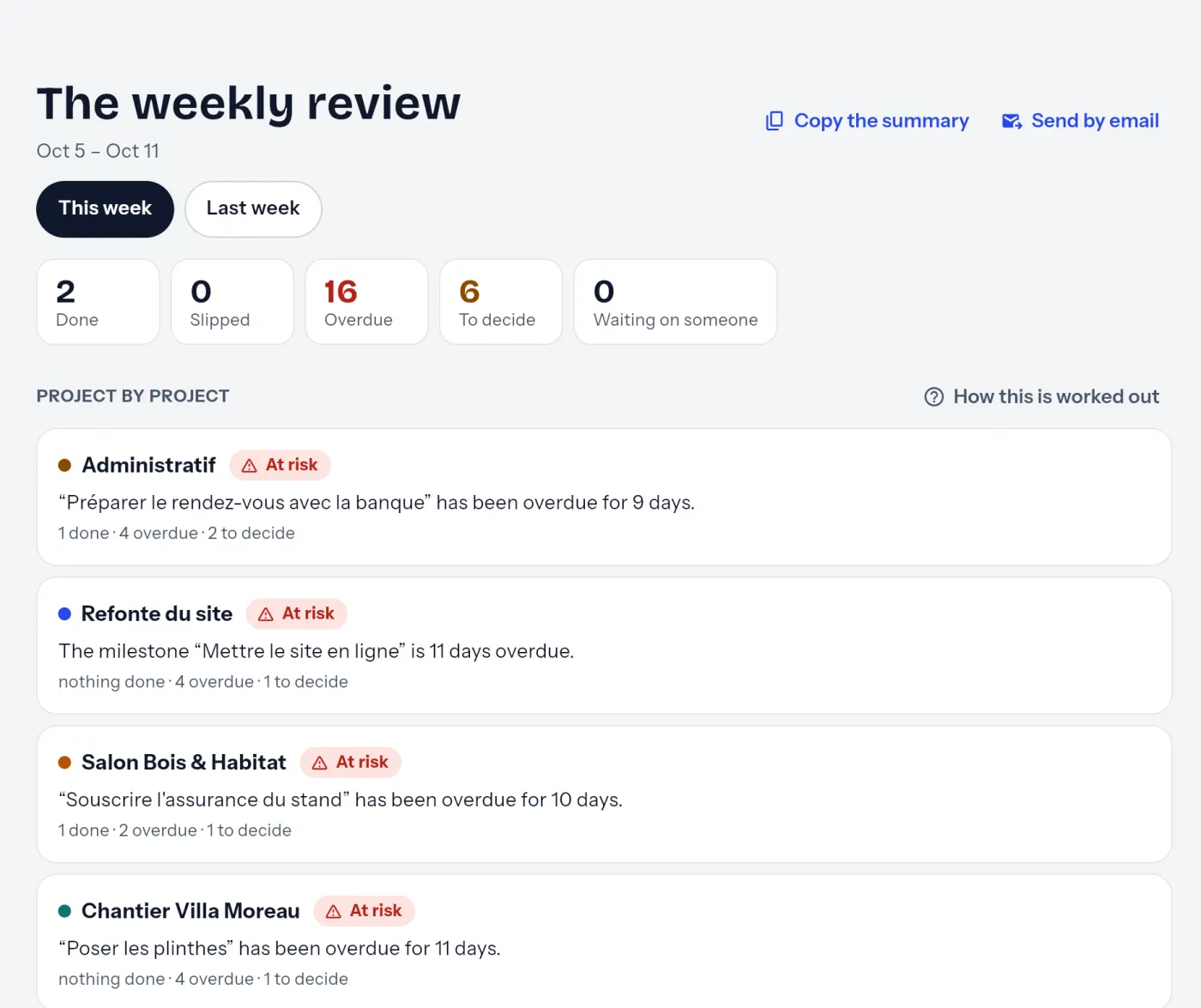Image resolution: width=1201 pixels, height=1008 pixels.
Task: Open the 16 Overdue stat card
Action: coord(366,302)
